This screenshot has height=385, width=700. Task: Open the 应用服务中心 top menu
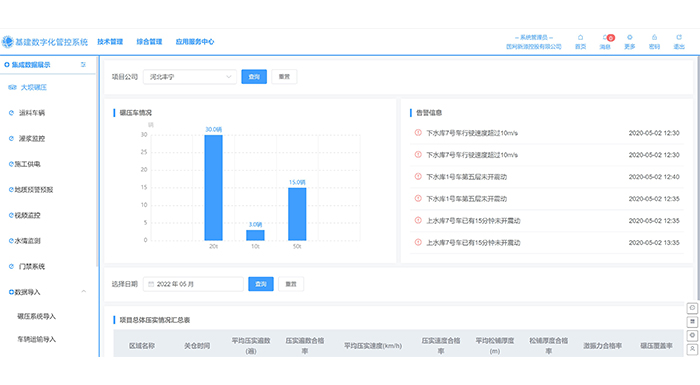(195, 42)
